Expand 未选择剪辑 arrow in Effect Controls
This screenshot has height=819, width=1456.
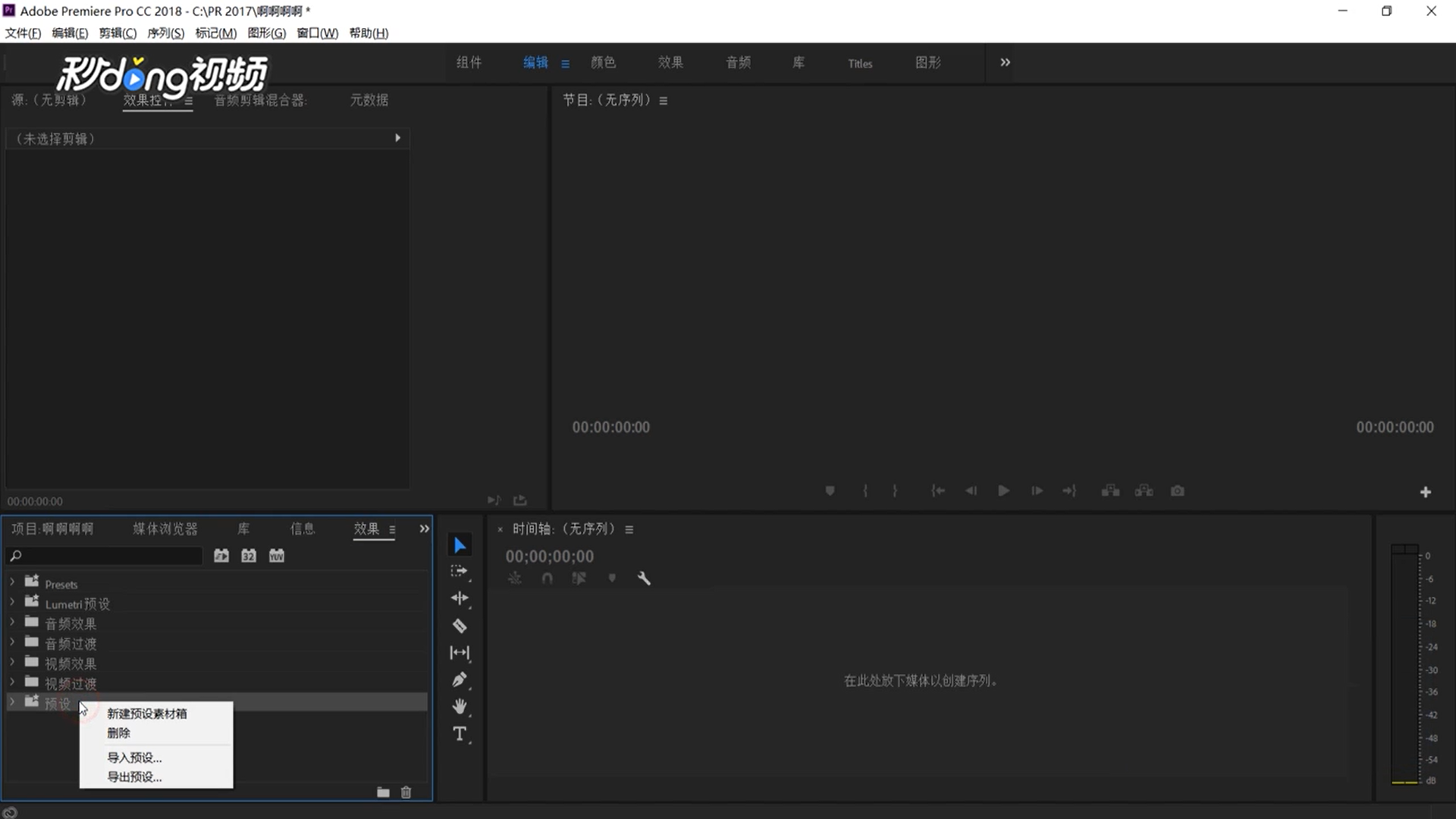click(397, 138)
